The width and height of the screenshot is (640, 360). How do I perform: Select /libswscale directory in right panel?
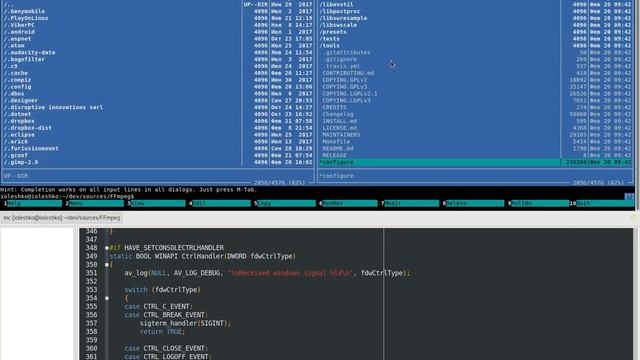click(x=338, y=25)
